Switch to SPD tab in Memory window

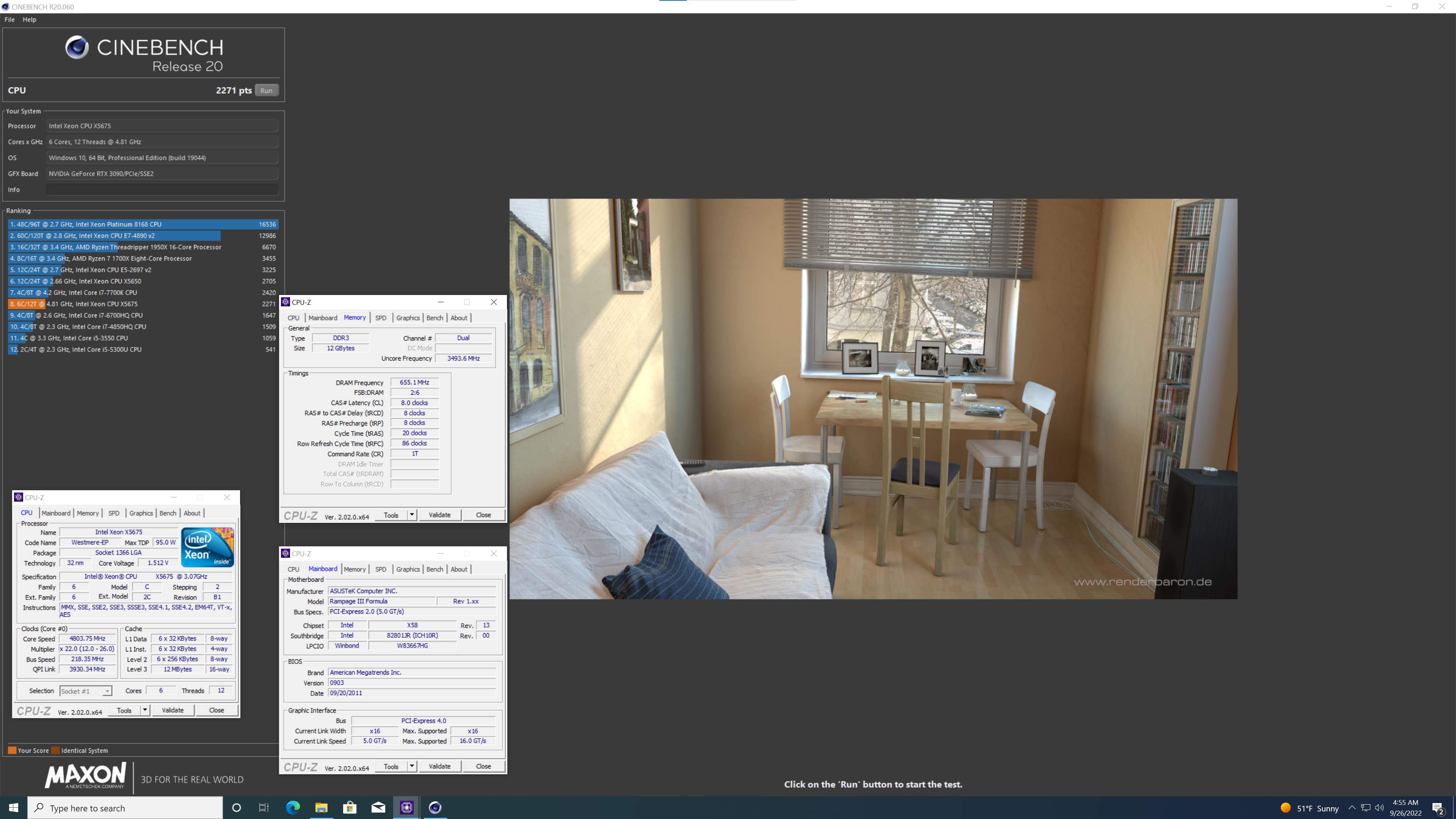click(x=381, y=318)
